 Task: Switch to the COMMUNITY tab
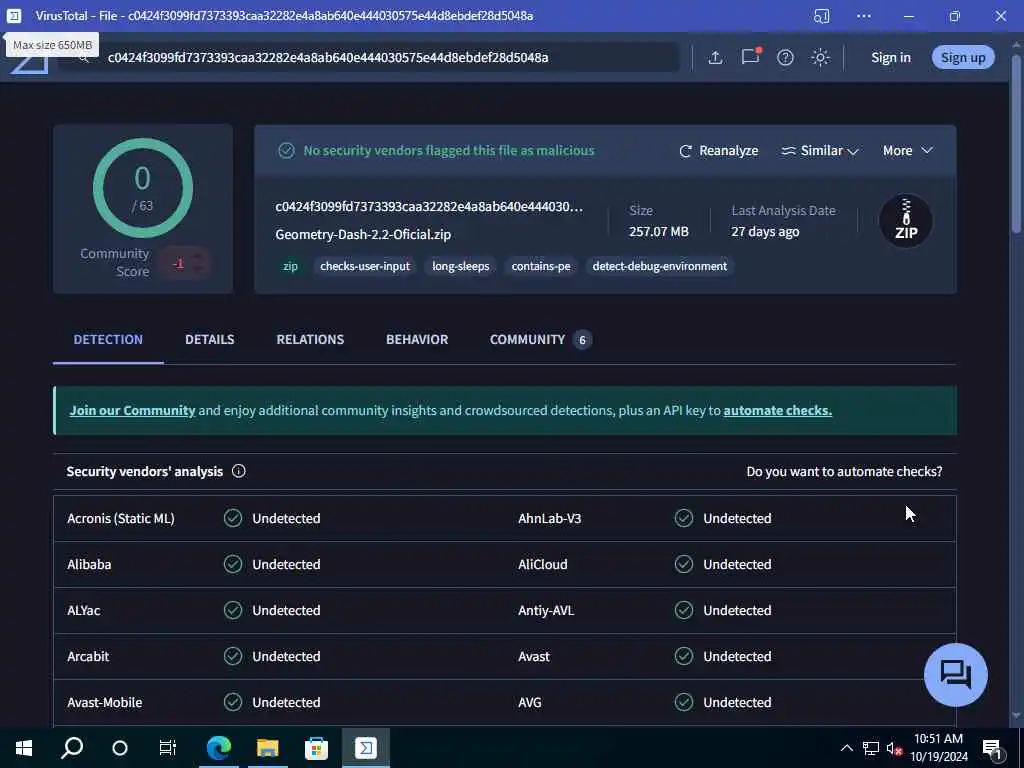[540, 340]
